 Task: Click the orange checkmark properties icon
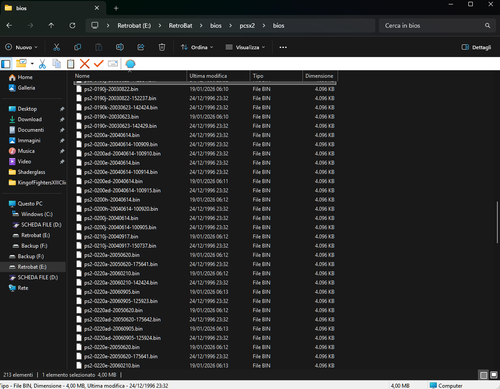tap(99, 63)
